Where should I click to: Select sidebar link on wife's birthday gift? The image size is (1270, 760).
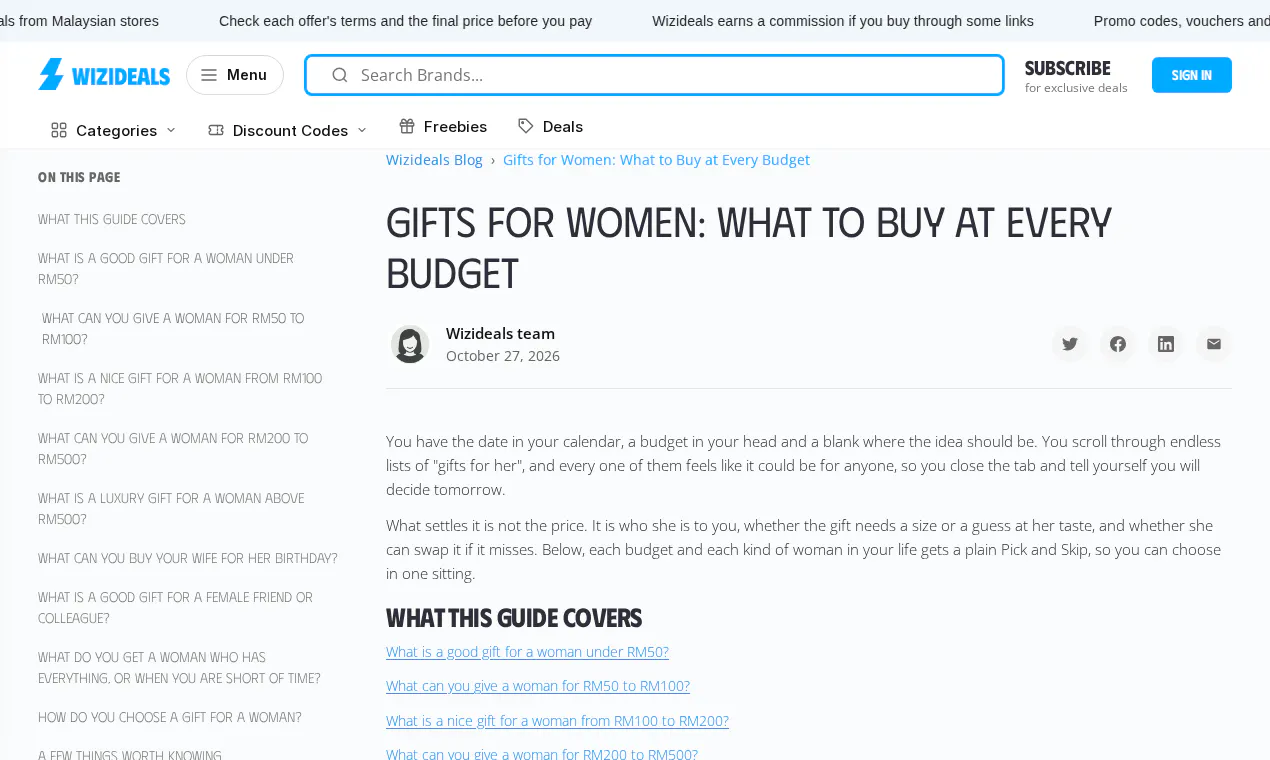click(188, 558)
